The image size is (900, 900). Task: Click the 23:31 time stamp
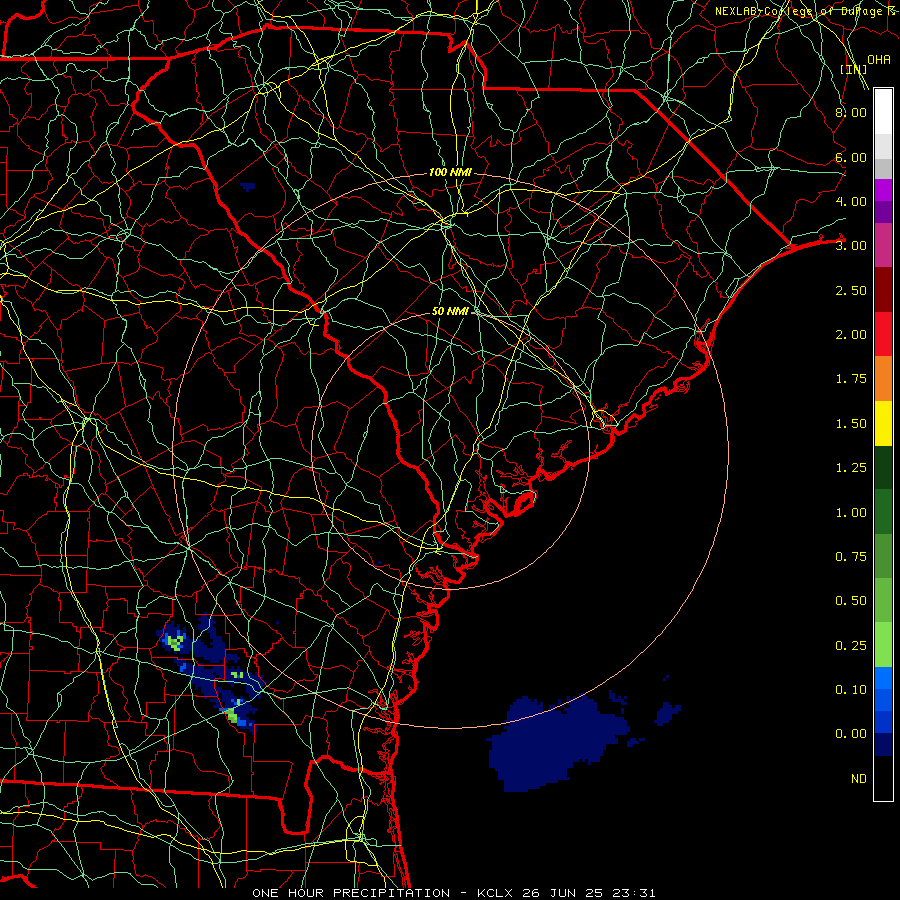634,893
